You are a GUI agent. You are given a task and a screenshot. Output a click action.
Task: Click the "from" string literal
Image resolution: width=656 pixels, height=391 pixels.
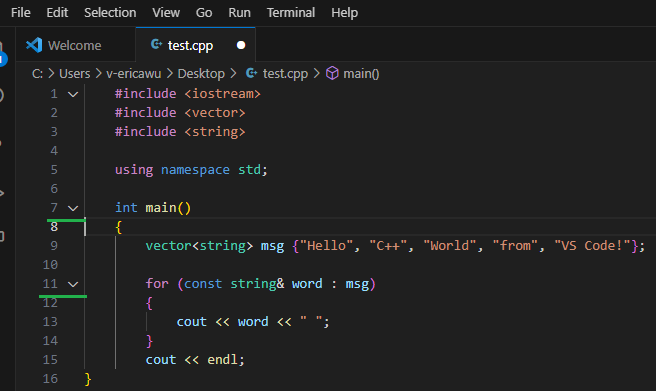pyautogui.click(x=515, y=245)
